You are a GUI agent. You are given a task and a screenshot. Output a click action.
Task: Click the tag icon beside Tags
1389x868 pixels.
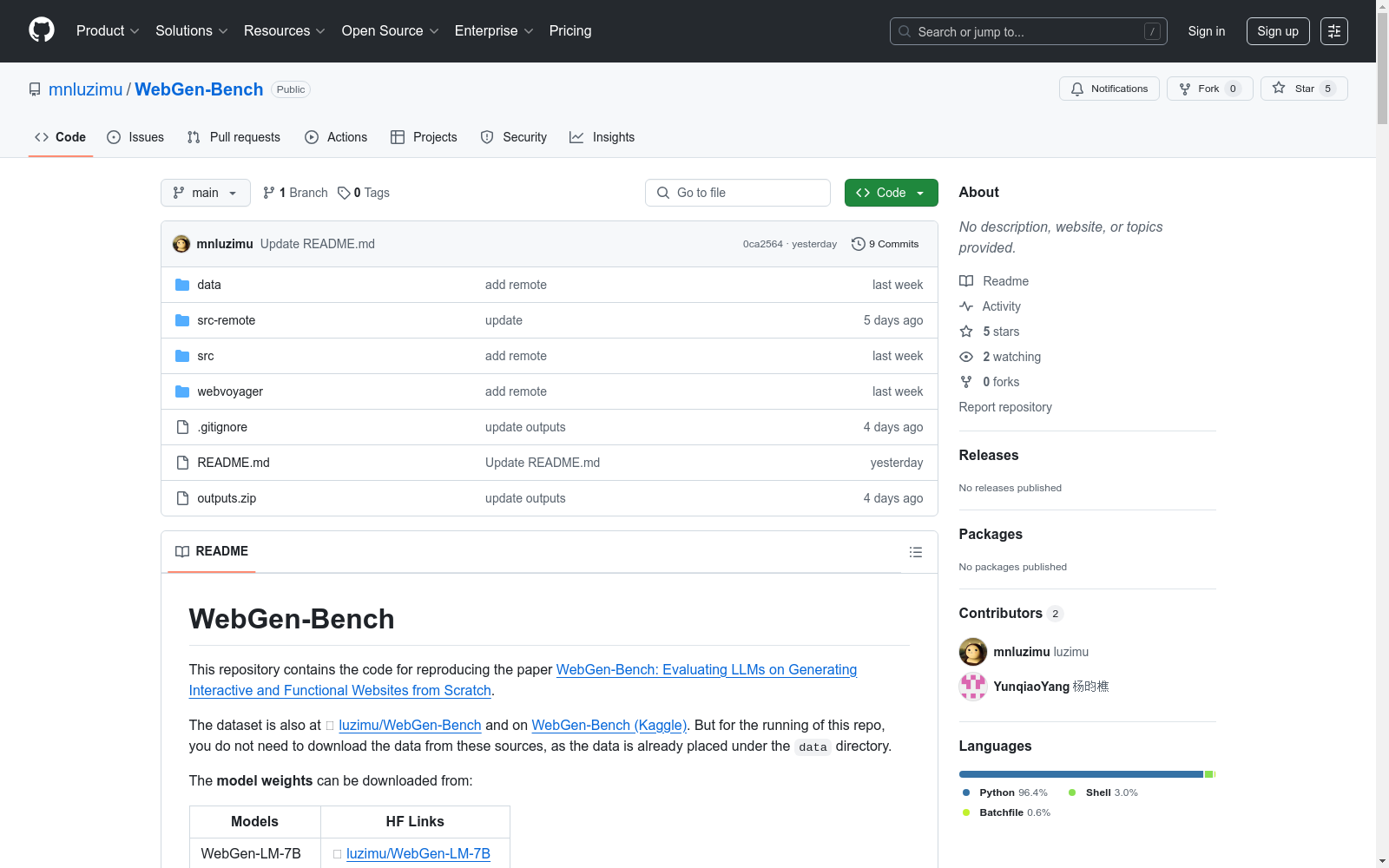coord(344,193)
